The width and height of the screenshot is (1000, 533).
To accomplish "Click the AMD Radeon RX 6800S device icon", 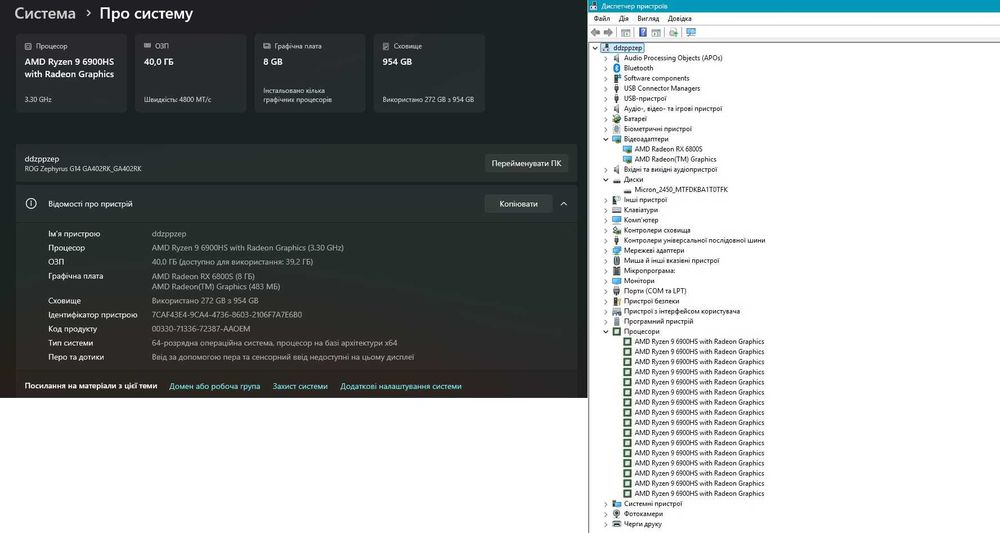I will click(x=628, y=149).
